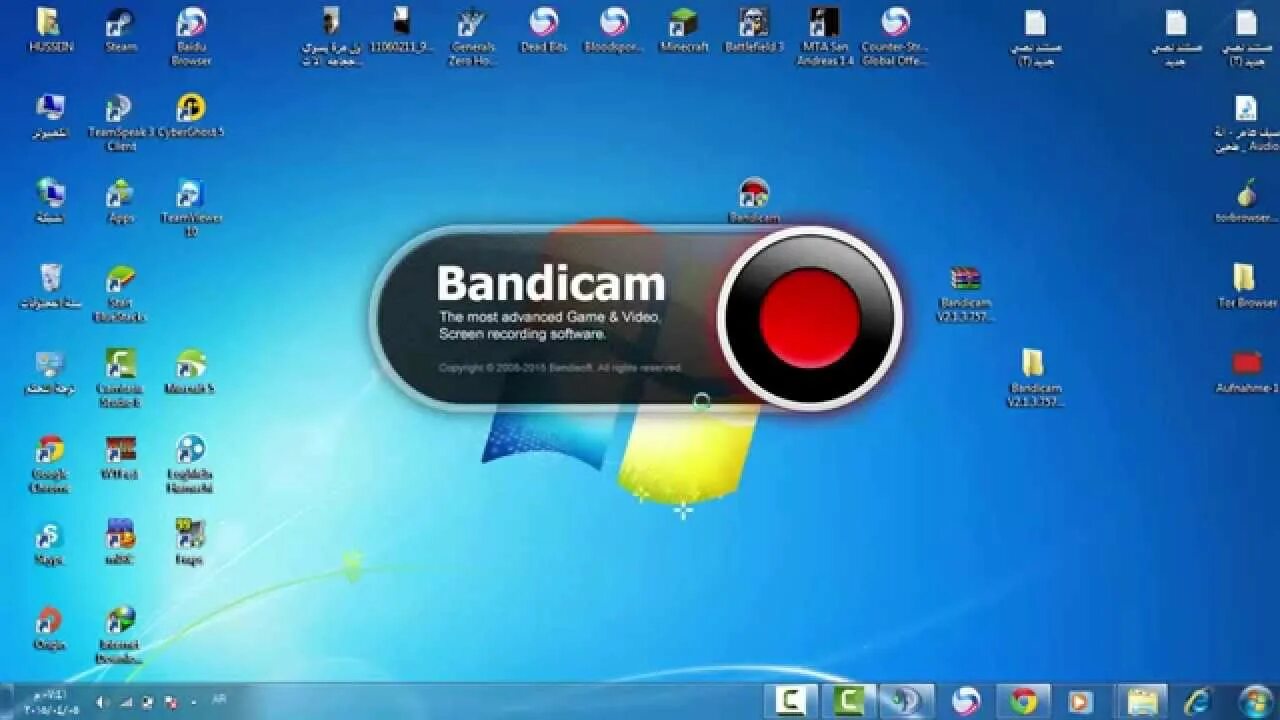Switch to Google Chrome in taskbar
This screenshot has height=720, width=1280.
[x=1023, y=701]
